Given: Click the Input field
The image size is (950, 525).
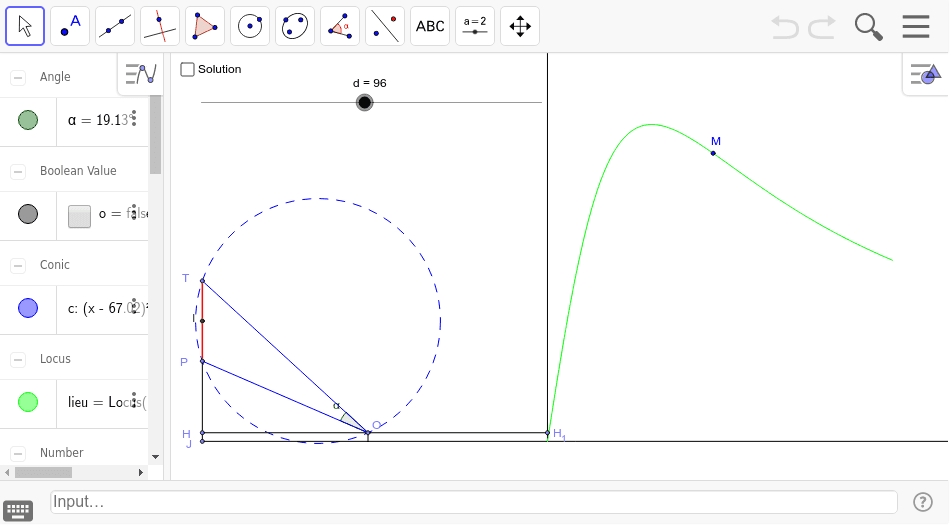Looking at the screenshot, I should tap(473, 502).
